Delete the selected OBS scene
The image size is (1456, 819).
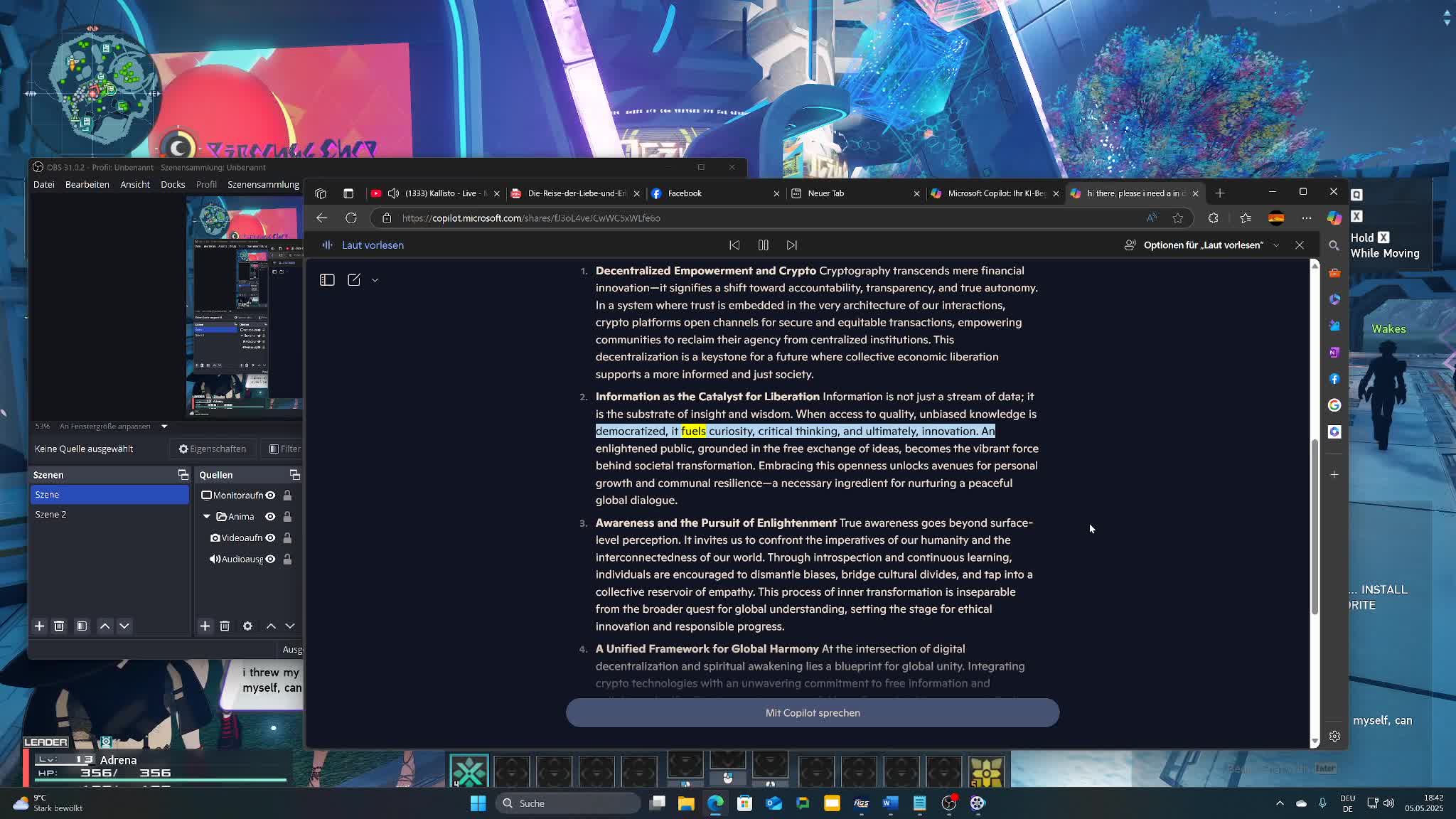pos(59,626)
